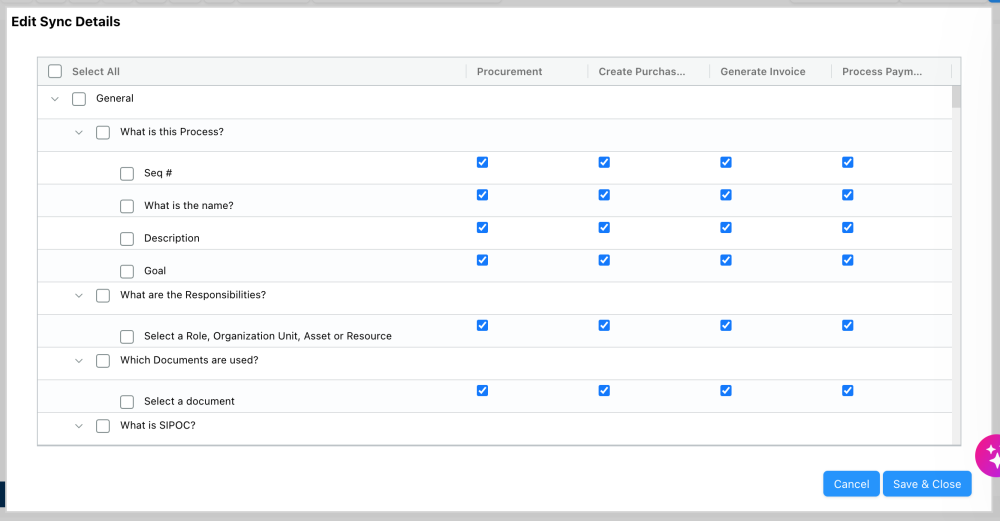Check the Select All checkbox

(55, 72)
